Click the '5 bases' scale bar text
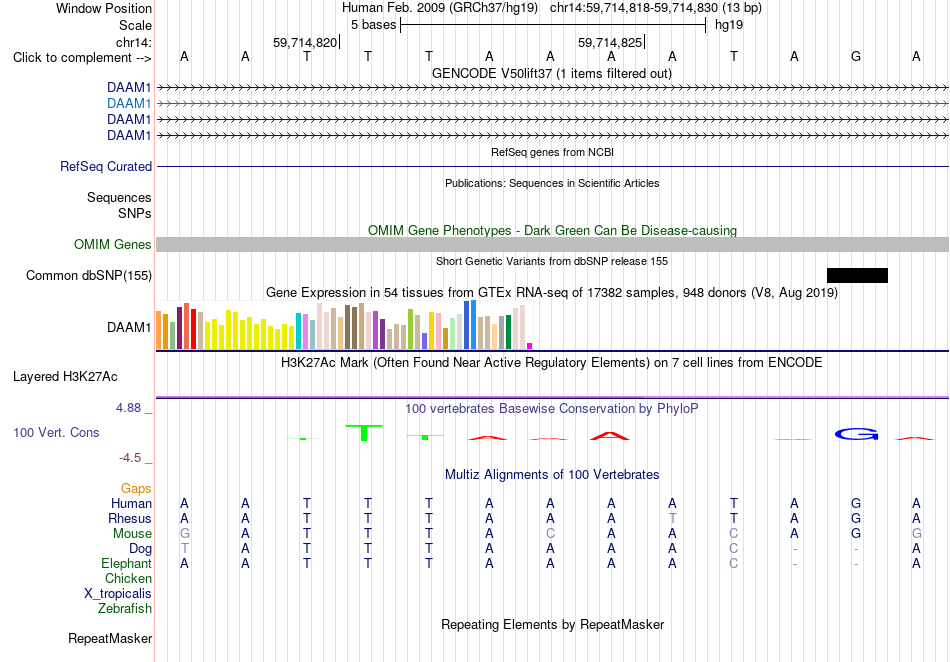950x662 pixels. (x=373, y=25)
